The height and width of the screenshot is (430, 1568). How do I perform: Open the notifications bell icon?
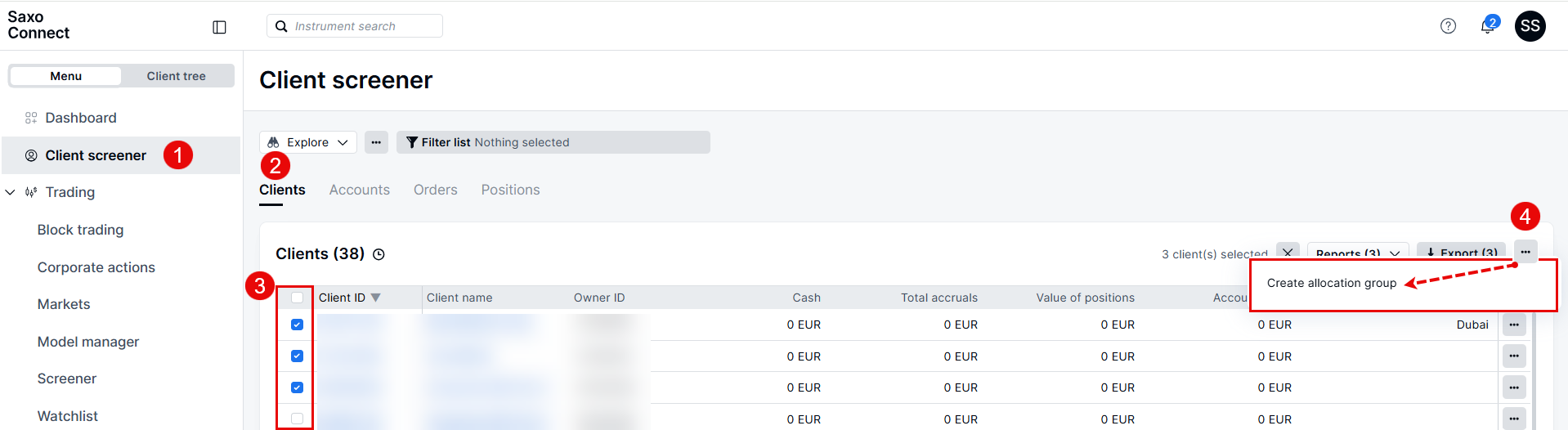click(1488, 26)
